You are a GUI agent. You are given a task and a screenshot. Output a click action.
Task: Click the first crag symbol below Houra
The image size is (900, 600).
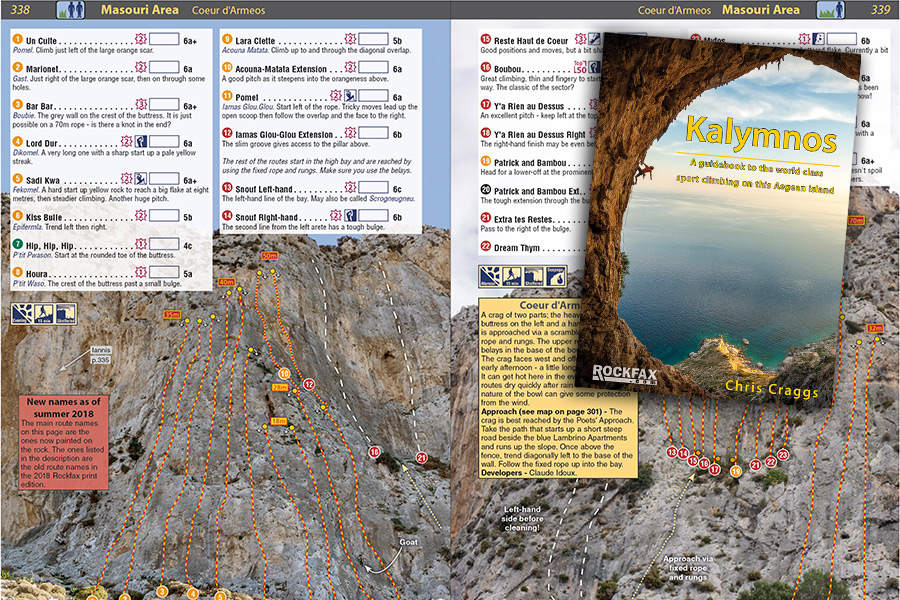(22, 314)
